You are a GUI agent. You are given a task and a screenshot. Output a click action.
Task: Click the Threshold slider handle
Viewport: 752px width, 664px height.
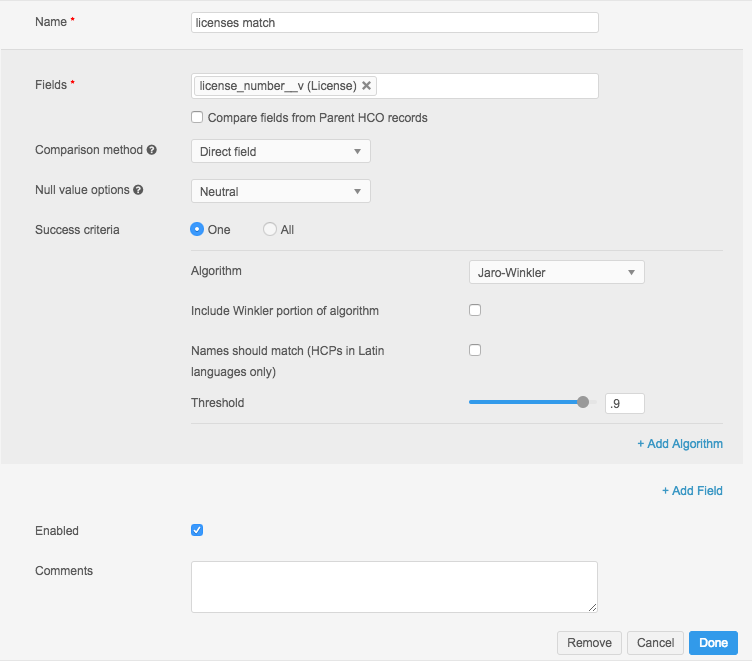click(x=583, y=402)
